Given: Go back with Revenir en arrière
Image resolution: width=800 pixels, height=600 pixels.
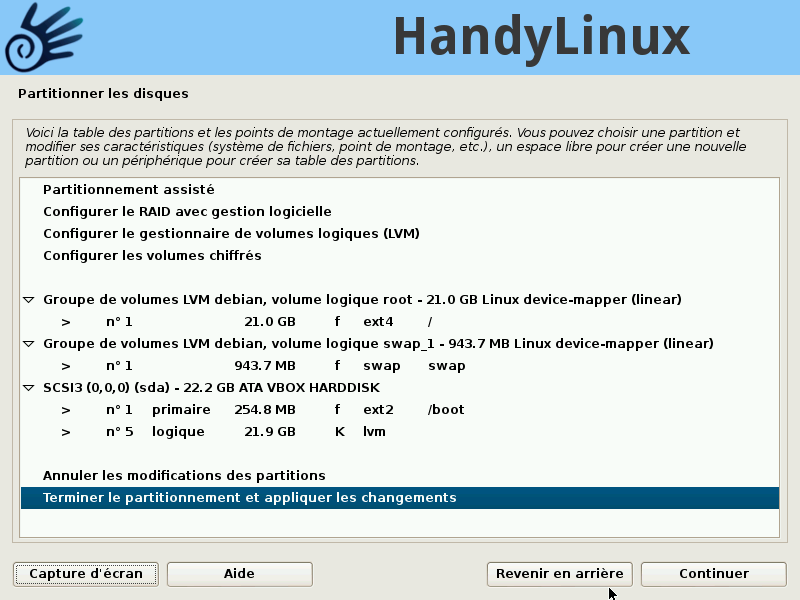Looking at the screenshot, I should [559, 574].
